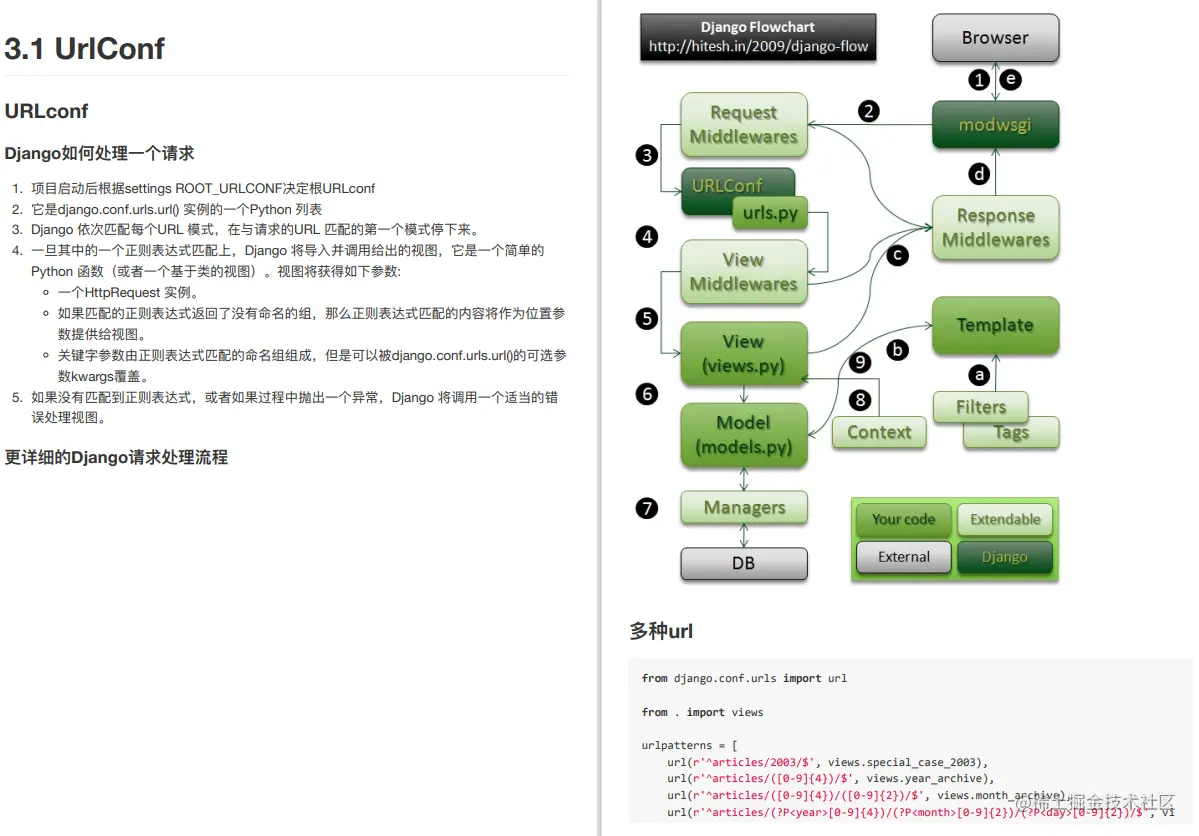The width and height of the screenshot is (1199, 836).
Task: Select the View Middlewares node
Action: click(743, 271)
